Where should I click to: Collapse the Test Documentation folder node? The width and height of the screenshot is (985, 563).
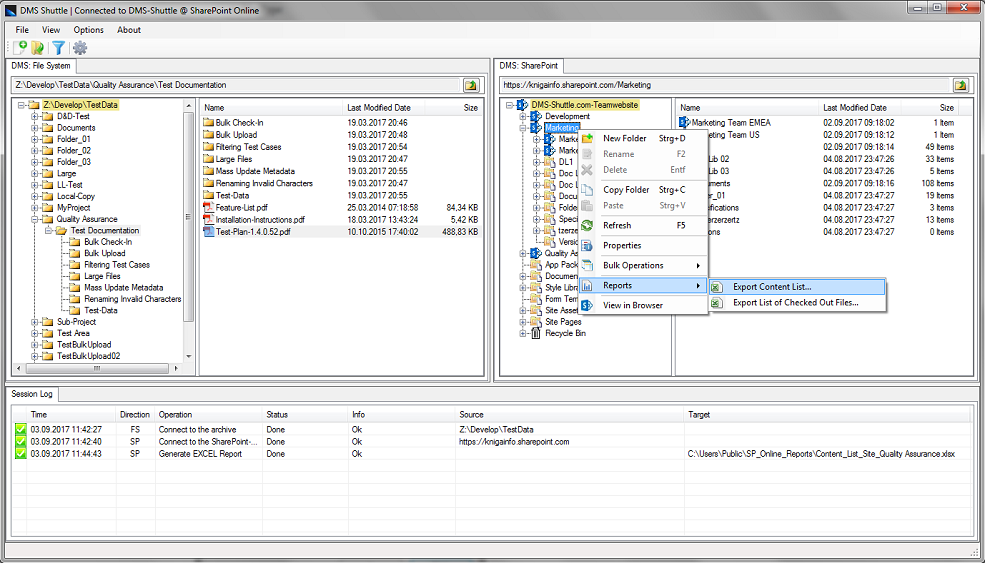pyautogui.click(x=48, y=231)
